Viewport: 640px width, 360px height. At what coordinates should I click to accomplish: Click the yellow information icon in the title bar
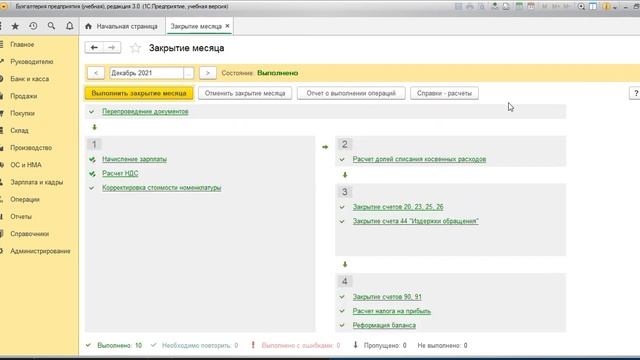606,7
